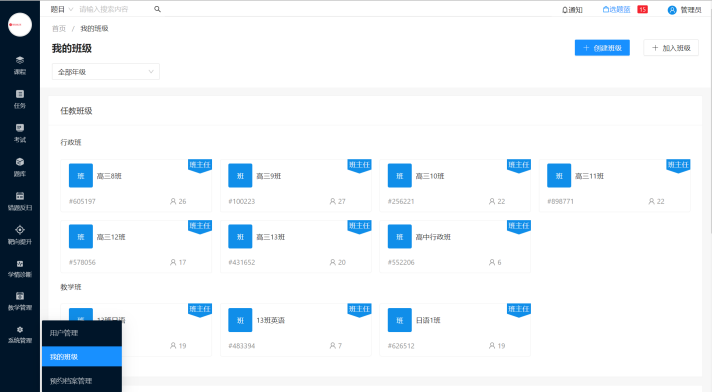The image size is (712, 392).
Task: Open the 系统管理 gear icon
Action: (20, 330)
